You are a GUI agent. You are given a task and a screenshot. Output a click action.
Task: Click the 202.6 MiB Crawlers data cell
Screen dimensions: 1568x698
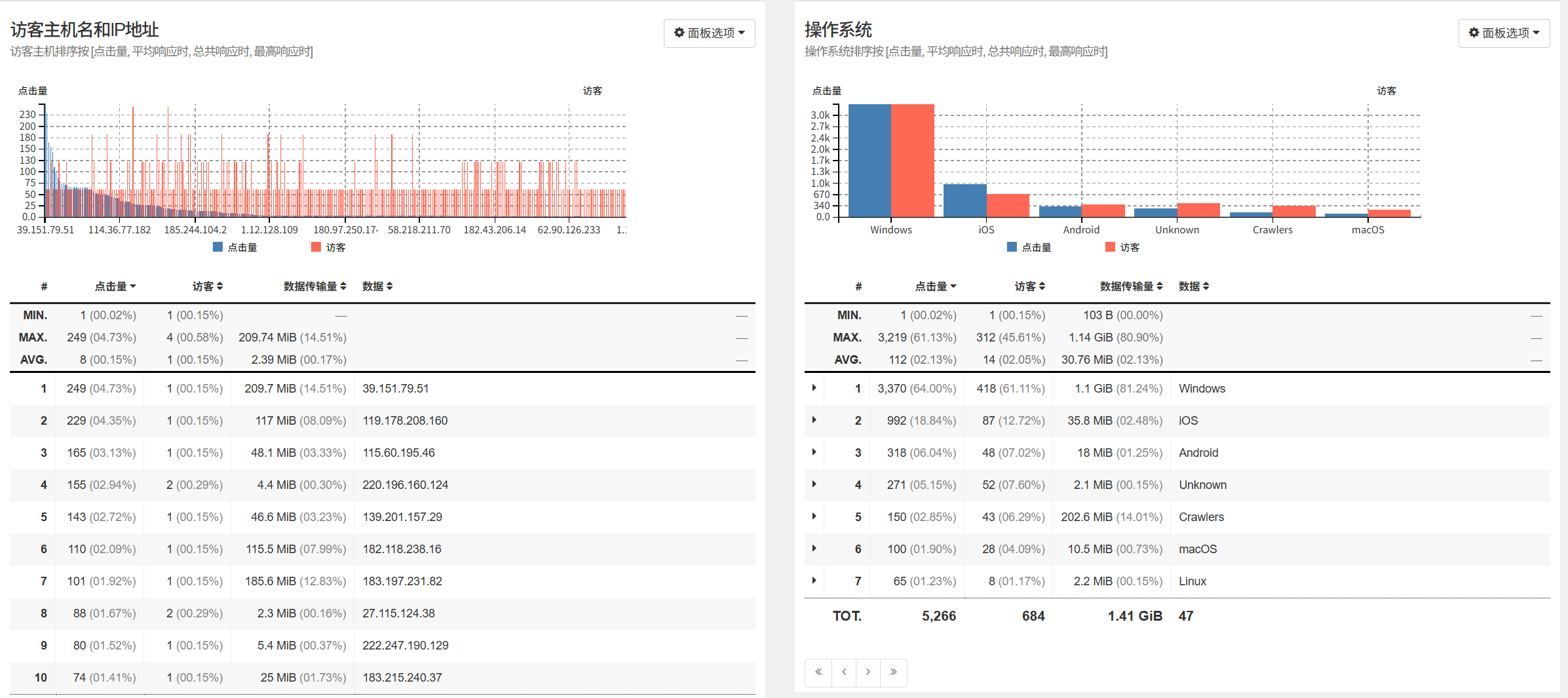pyautogui.click(x=1112, y=517)
